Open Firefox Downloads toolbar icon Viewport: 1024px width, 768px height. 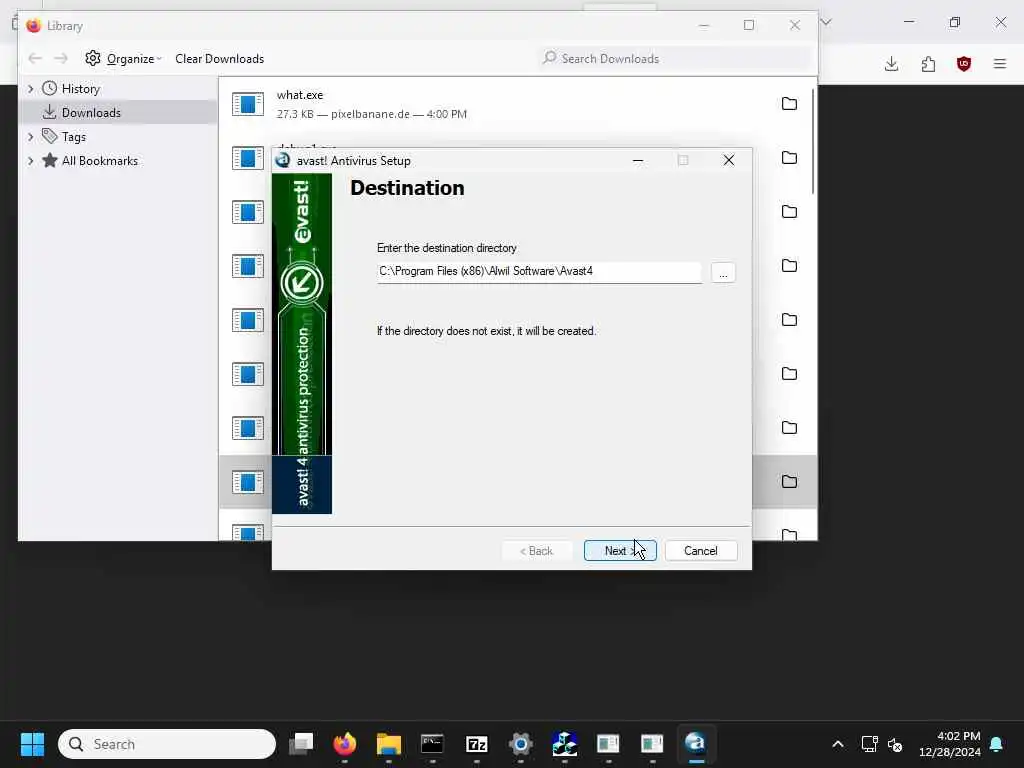coord(891,63)
